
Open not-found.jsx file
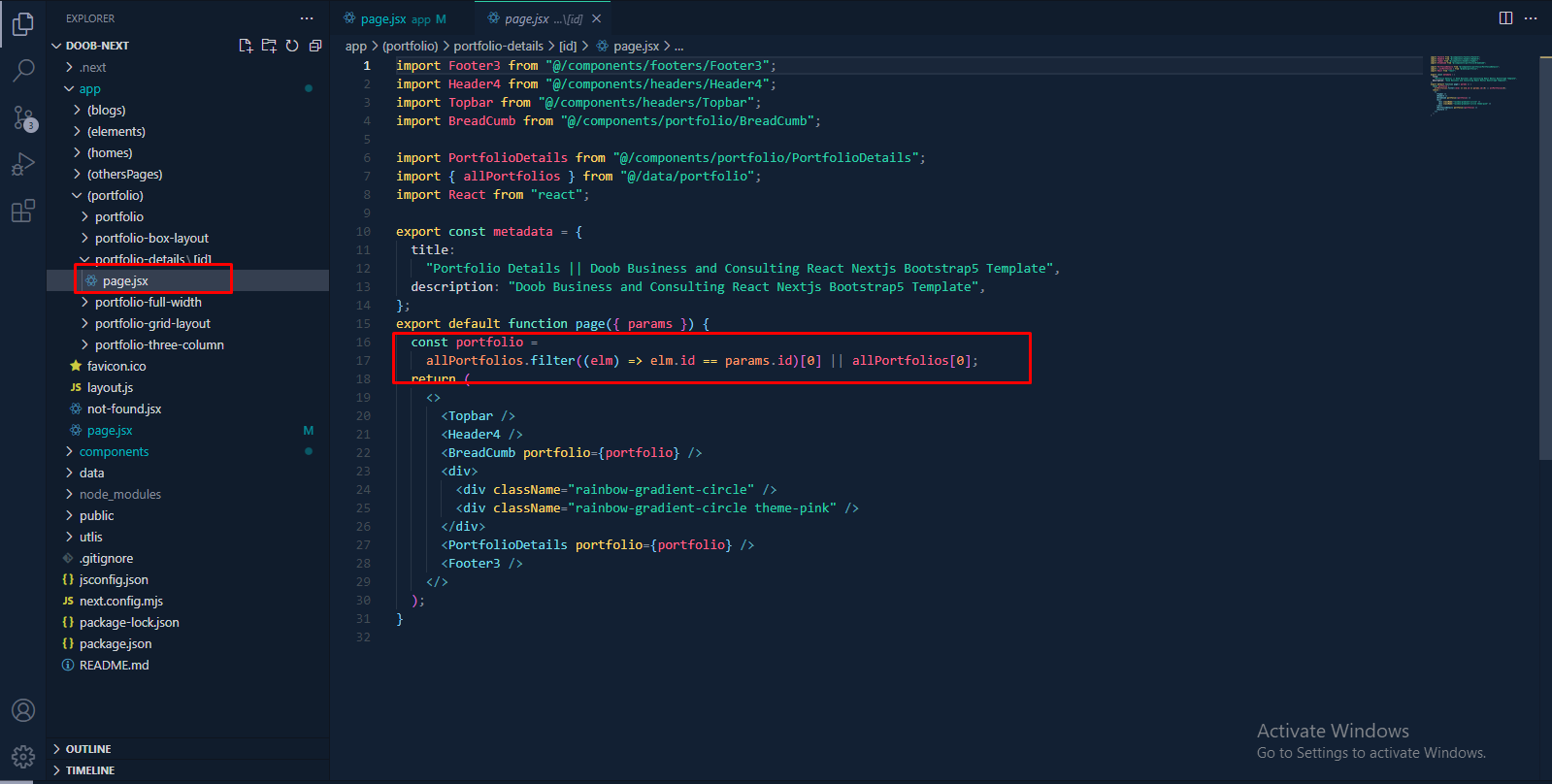point(187,408)
